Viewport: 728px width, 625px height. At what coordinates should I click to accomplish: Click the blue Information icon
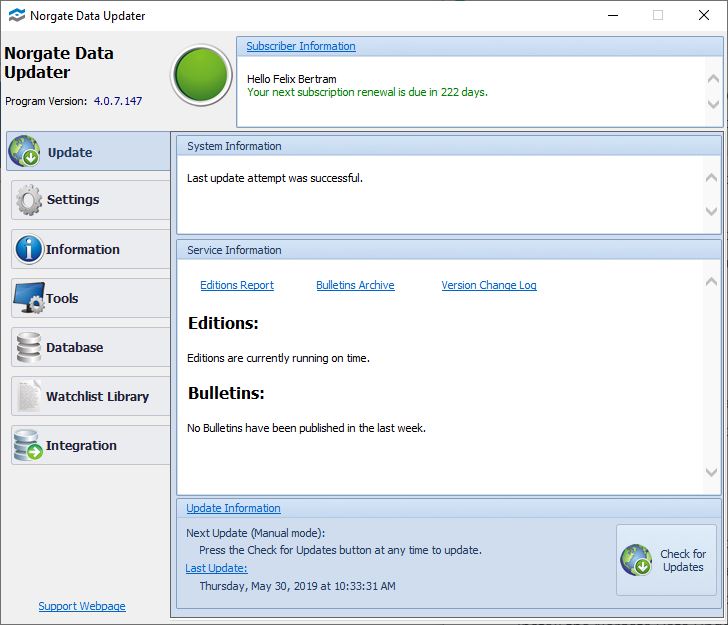29,249
